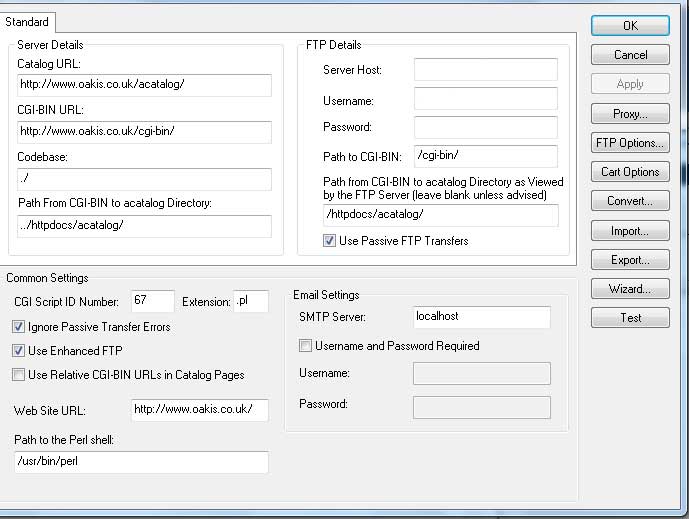
Task: Run the network Test
Action: click(x=629, y=318)
